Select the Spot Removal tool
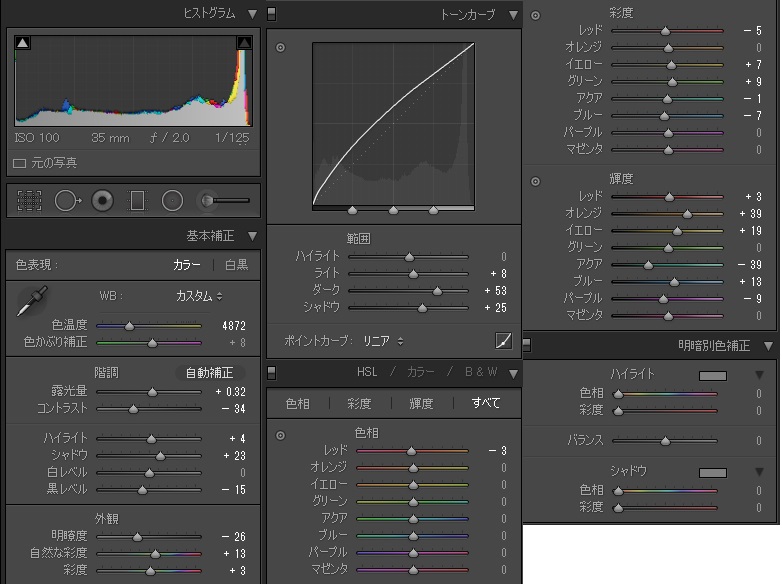The image size is (782, 584). click(68, 201)
